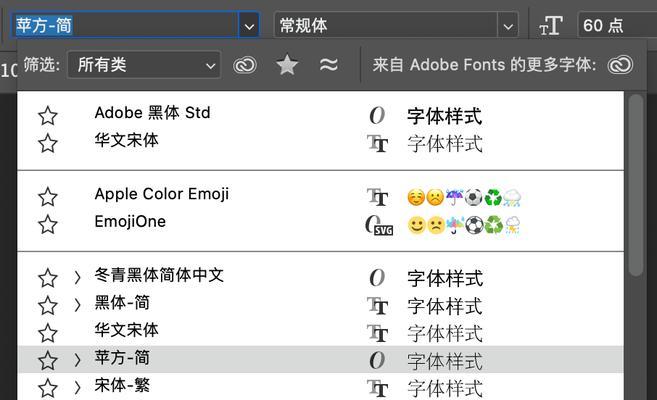Open the 筛选 filter dropdown 所有类
This screenshot has width=657, height=400.
tap(144, 65)
